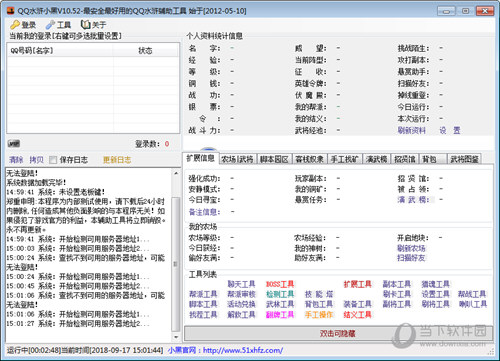The image size is (500, 361).
Task: Open the 手工挖矿 tab
Action: point(344,159)
